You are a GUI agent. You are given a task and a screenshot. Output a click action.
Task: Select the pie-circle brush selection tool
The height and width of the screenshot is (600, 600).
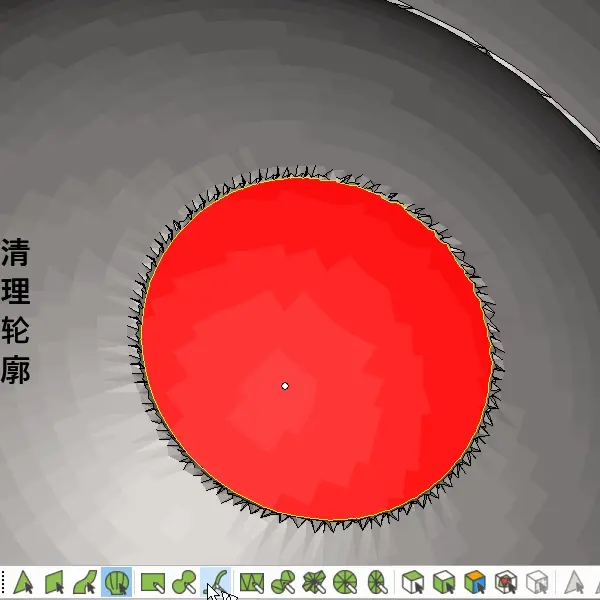pyautogui.click(x=283, y=582)
